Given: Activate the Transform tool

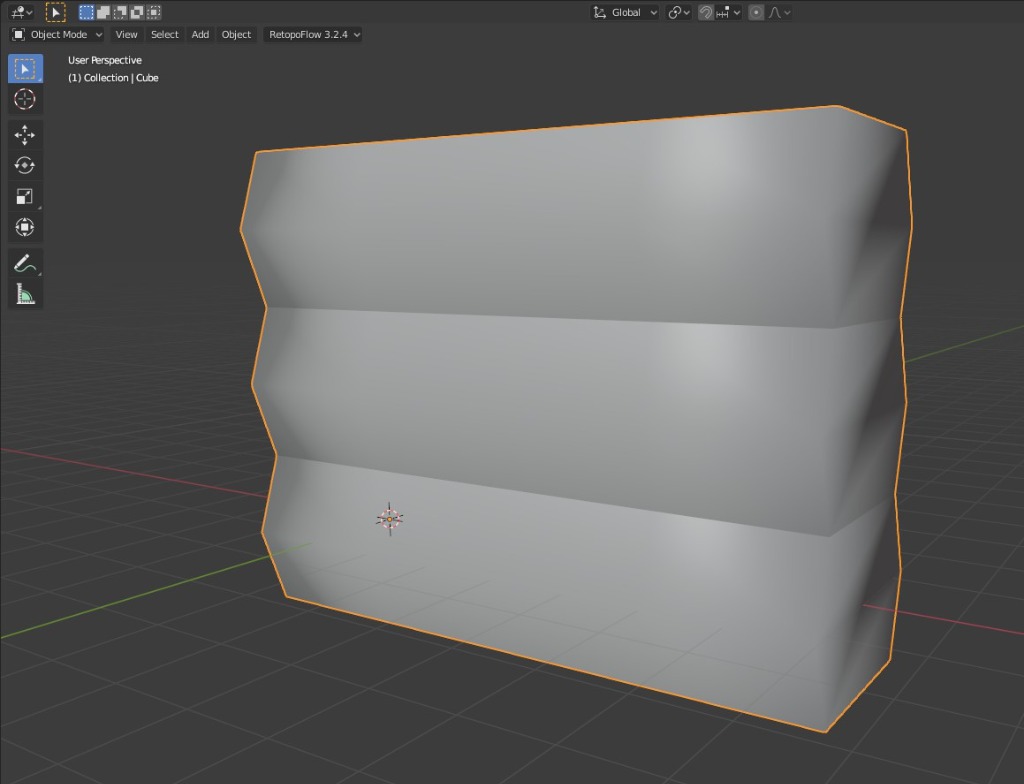Looking at the screenshot, I should click(x=25, y=227).
